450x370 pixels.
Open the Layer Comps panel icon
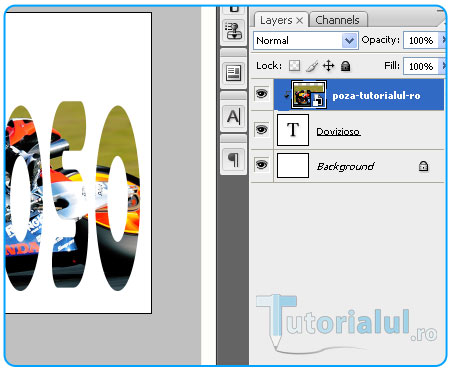click(234, 73)
